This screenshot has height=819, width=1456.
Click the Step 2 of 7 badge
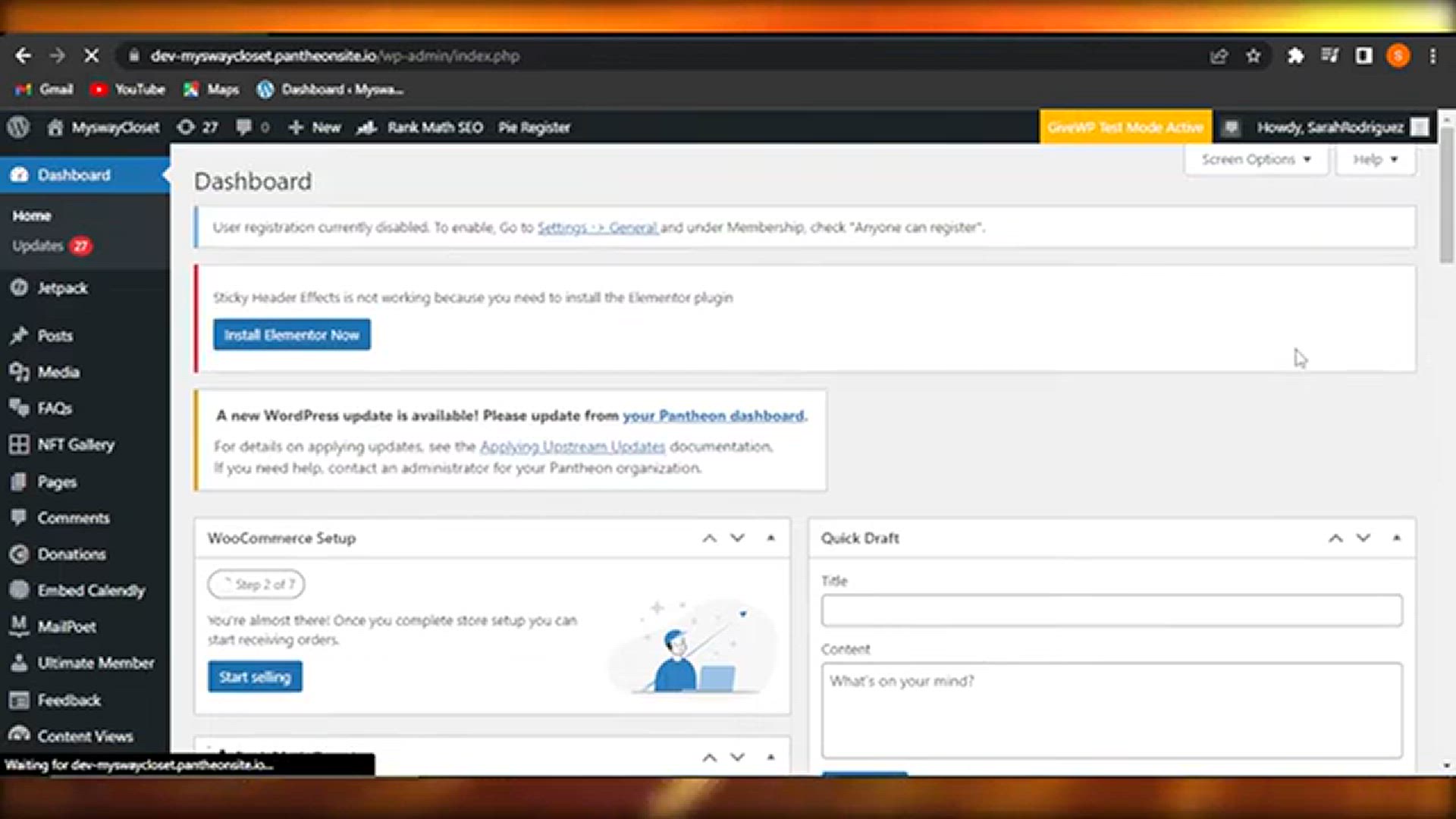coord(256,585)
